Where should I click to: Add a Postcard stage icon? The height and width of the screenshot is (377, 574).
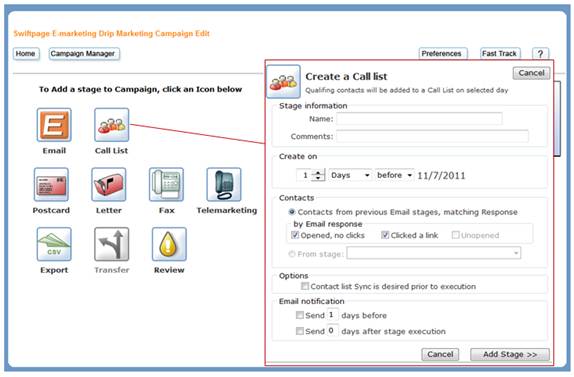click(51, 184)
